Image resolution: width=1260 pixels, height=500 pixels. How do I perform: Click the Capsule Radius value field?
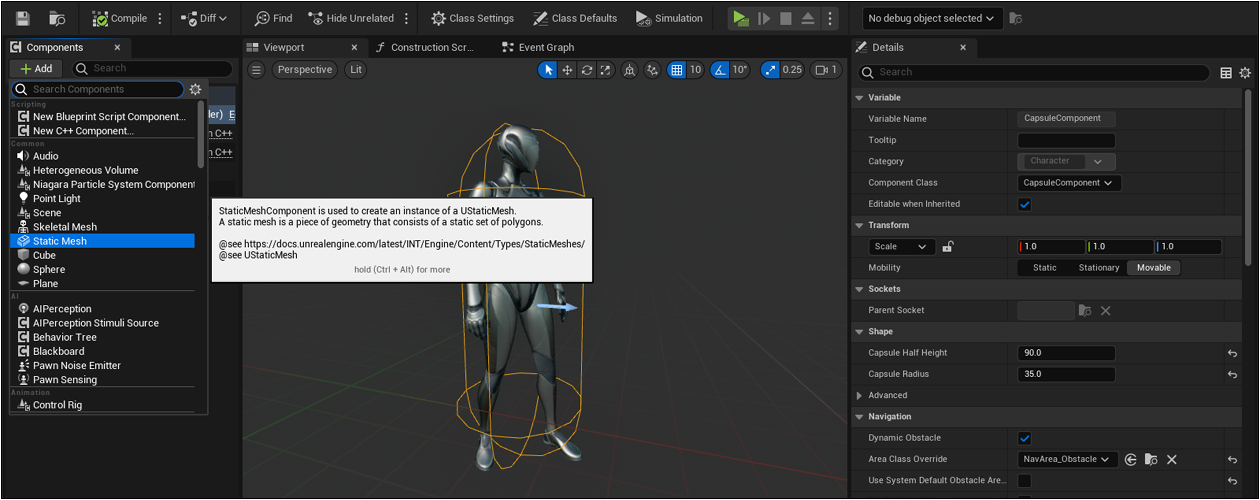pos(1065,374)
